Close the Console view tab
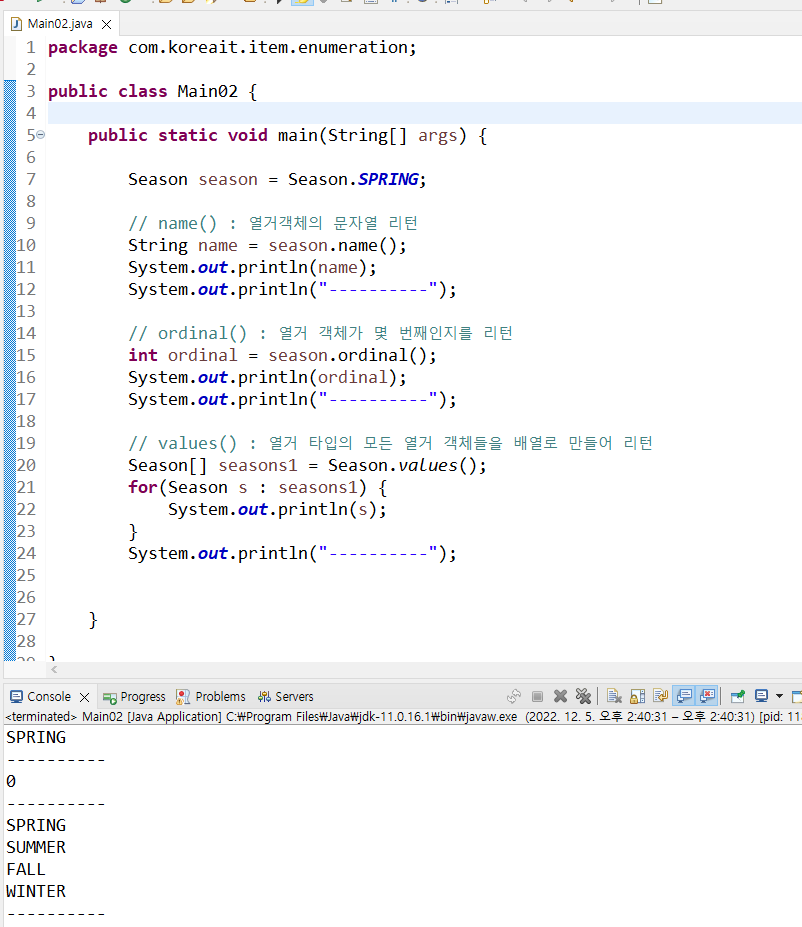The height and width of the screenshot is (927, 802). (85, 697)
